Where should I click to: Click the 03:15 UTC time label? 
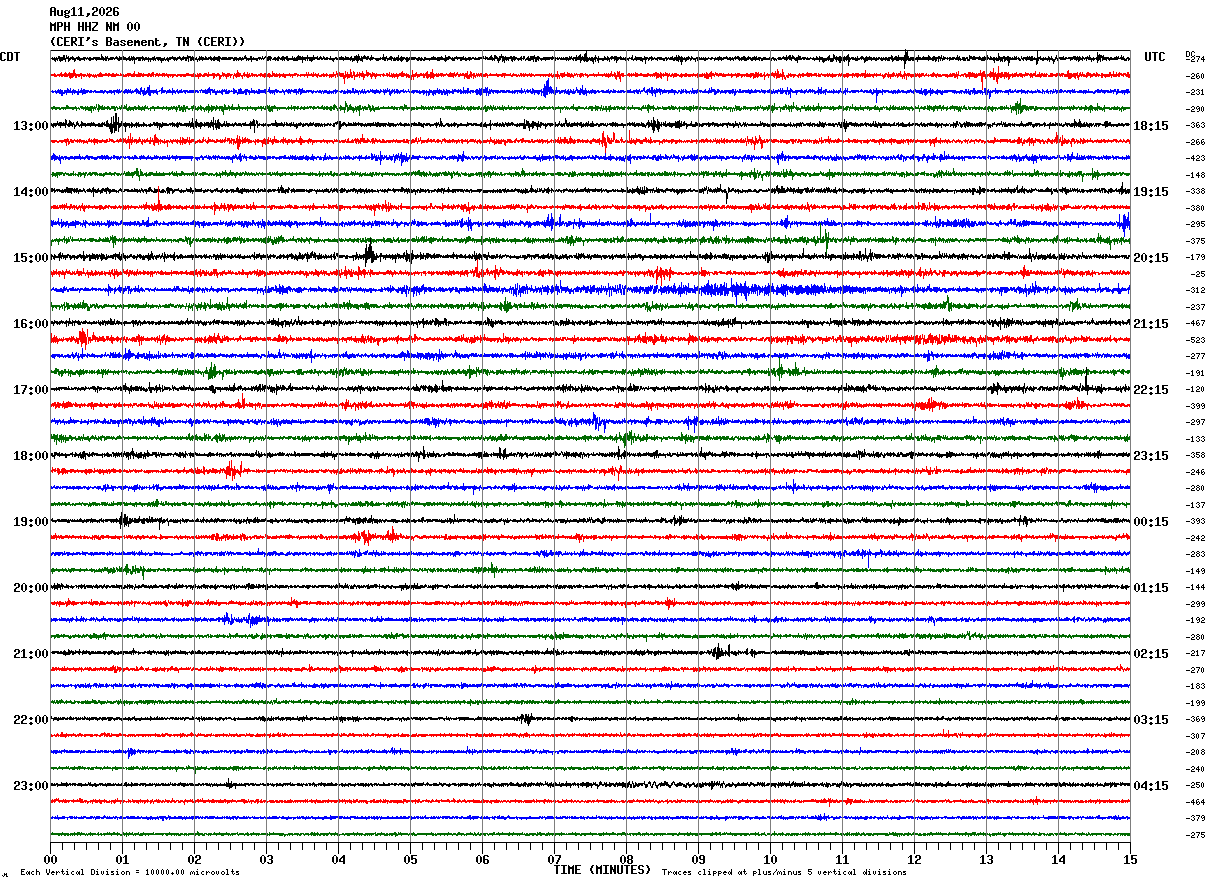1151,720
